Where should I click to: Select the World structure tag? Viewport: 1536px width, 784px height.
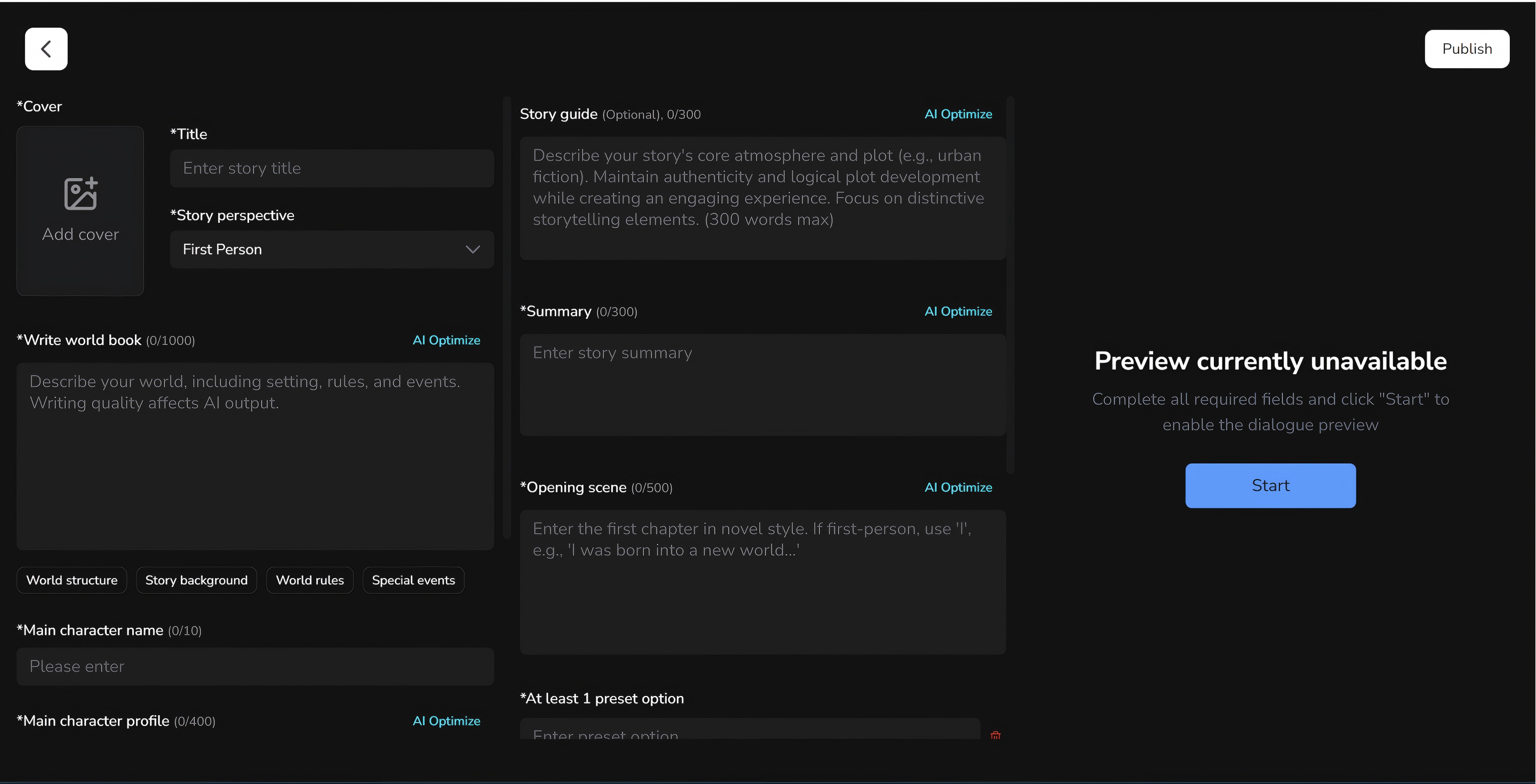click(x=71, y=580)
